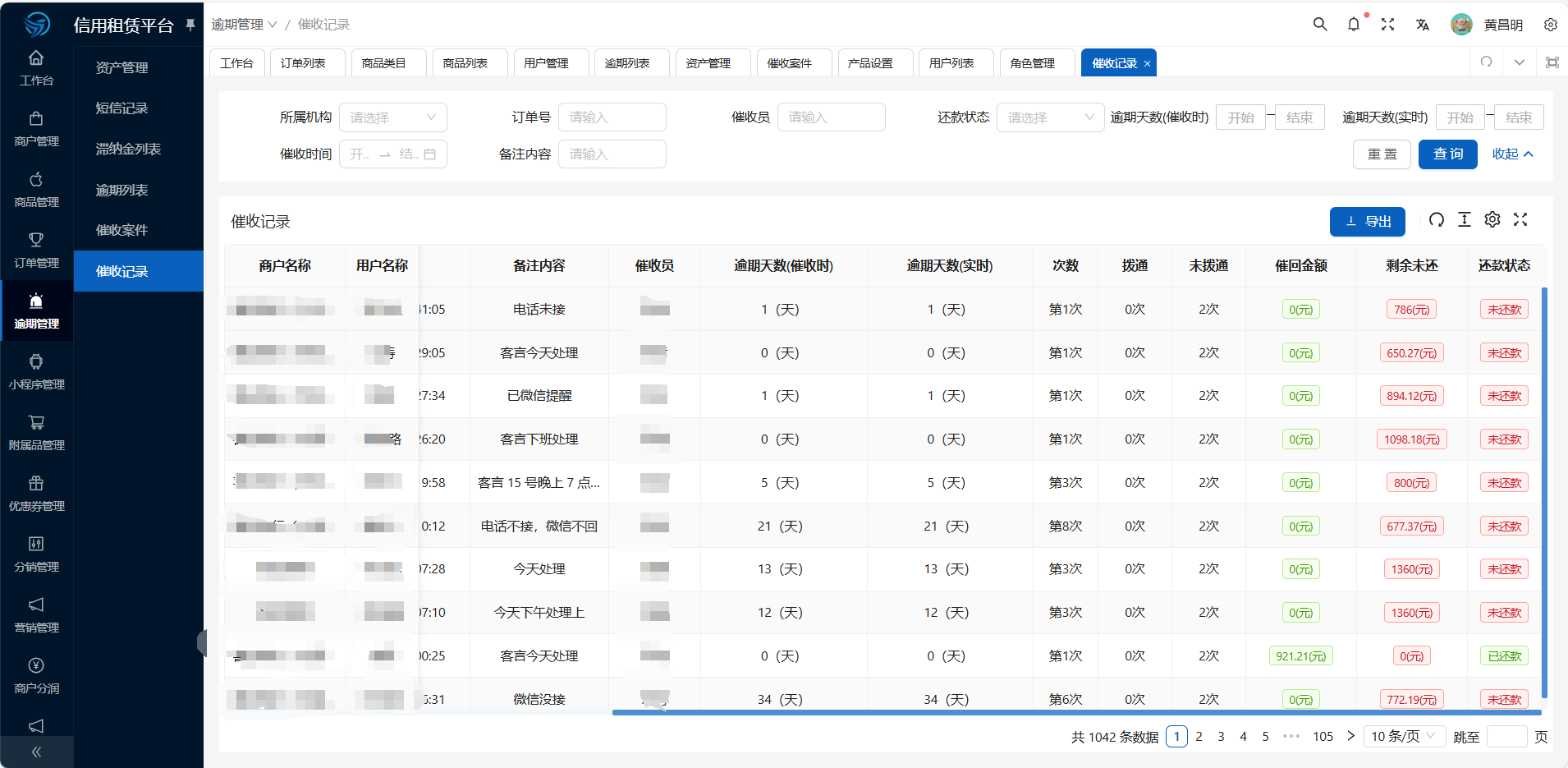Open 分销管理 in the sidebar
This screenshot has width=1568, height=768.
click(36, 554)
